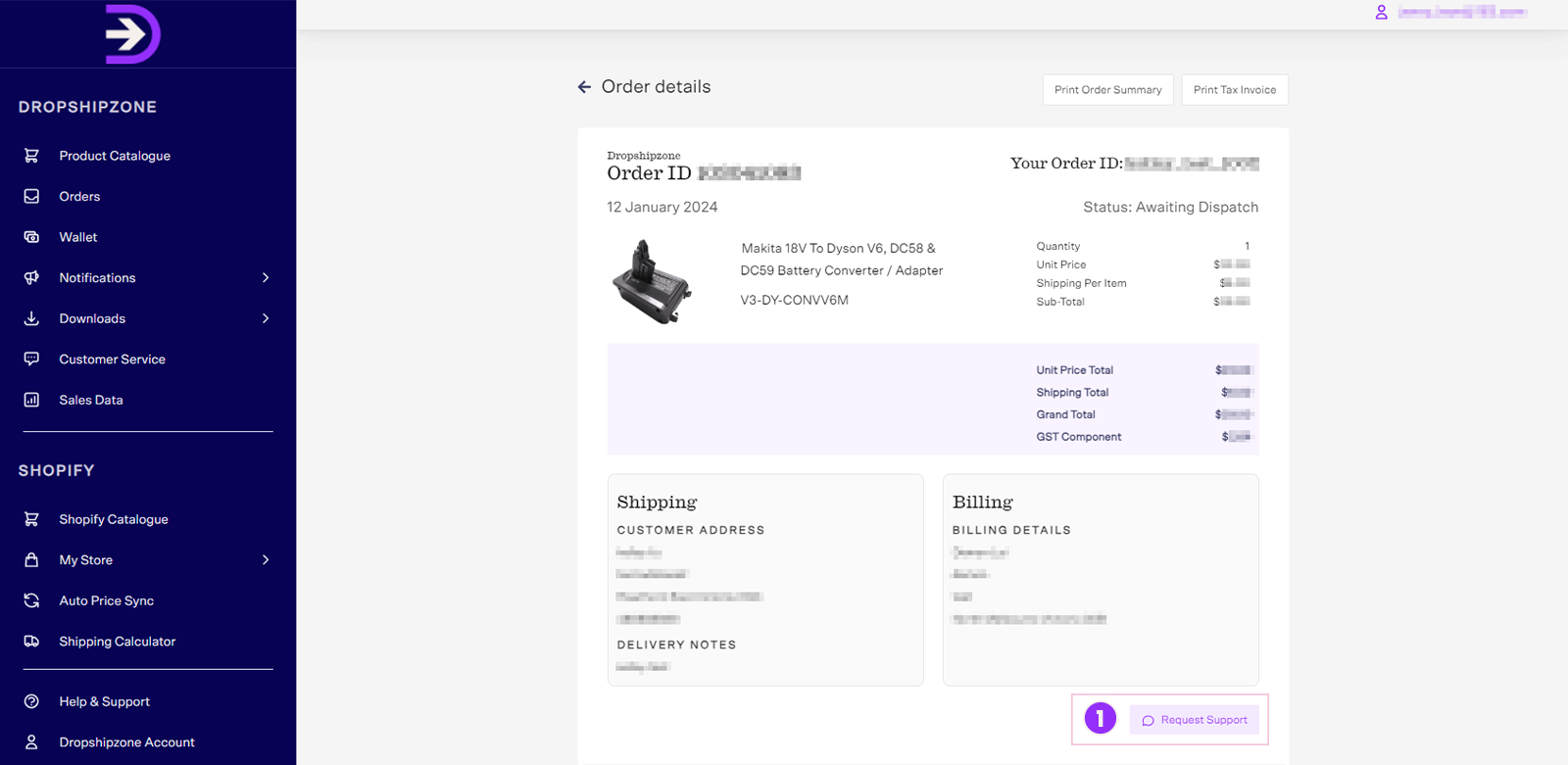Open Product Catalogue from sidebar

[115, 156]
